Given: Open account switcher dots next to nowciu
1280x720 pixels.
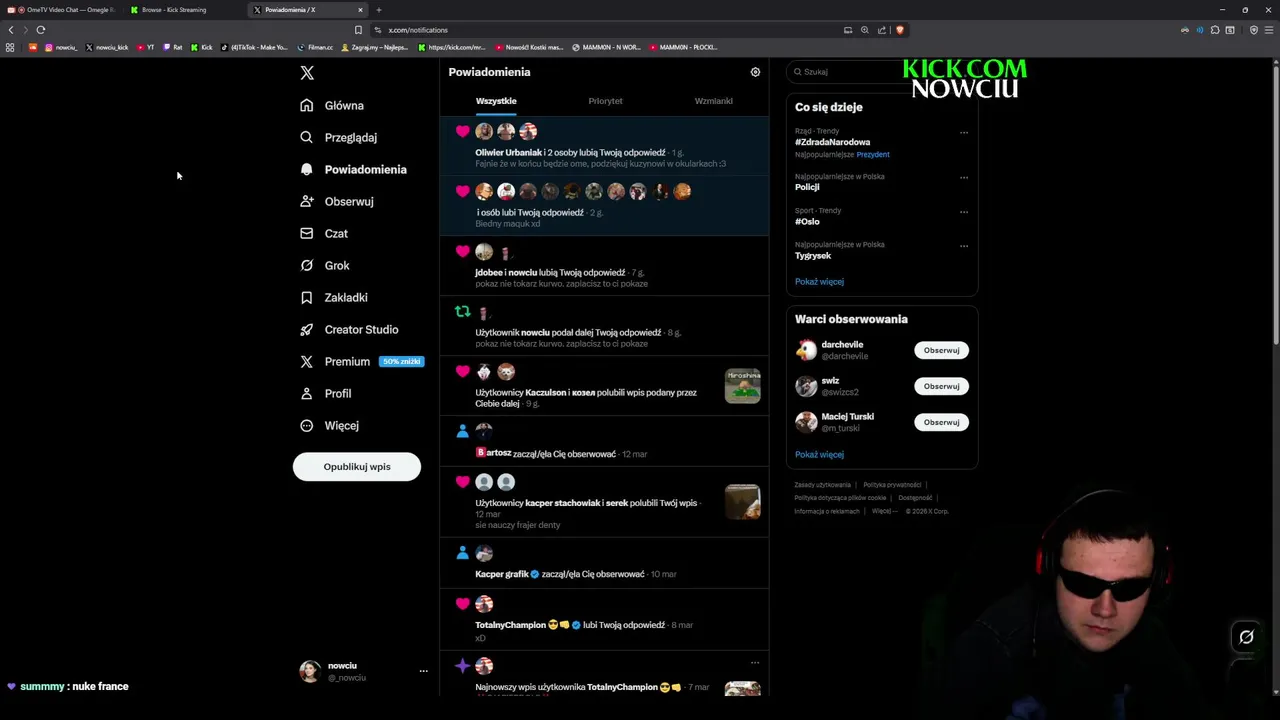Looking at the screenshot, I should (423, 671).
